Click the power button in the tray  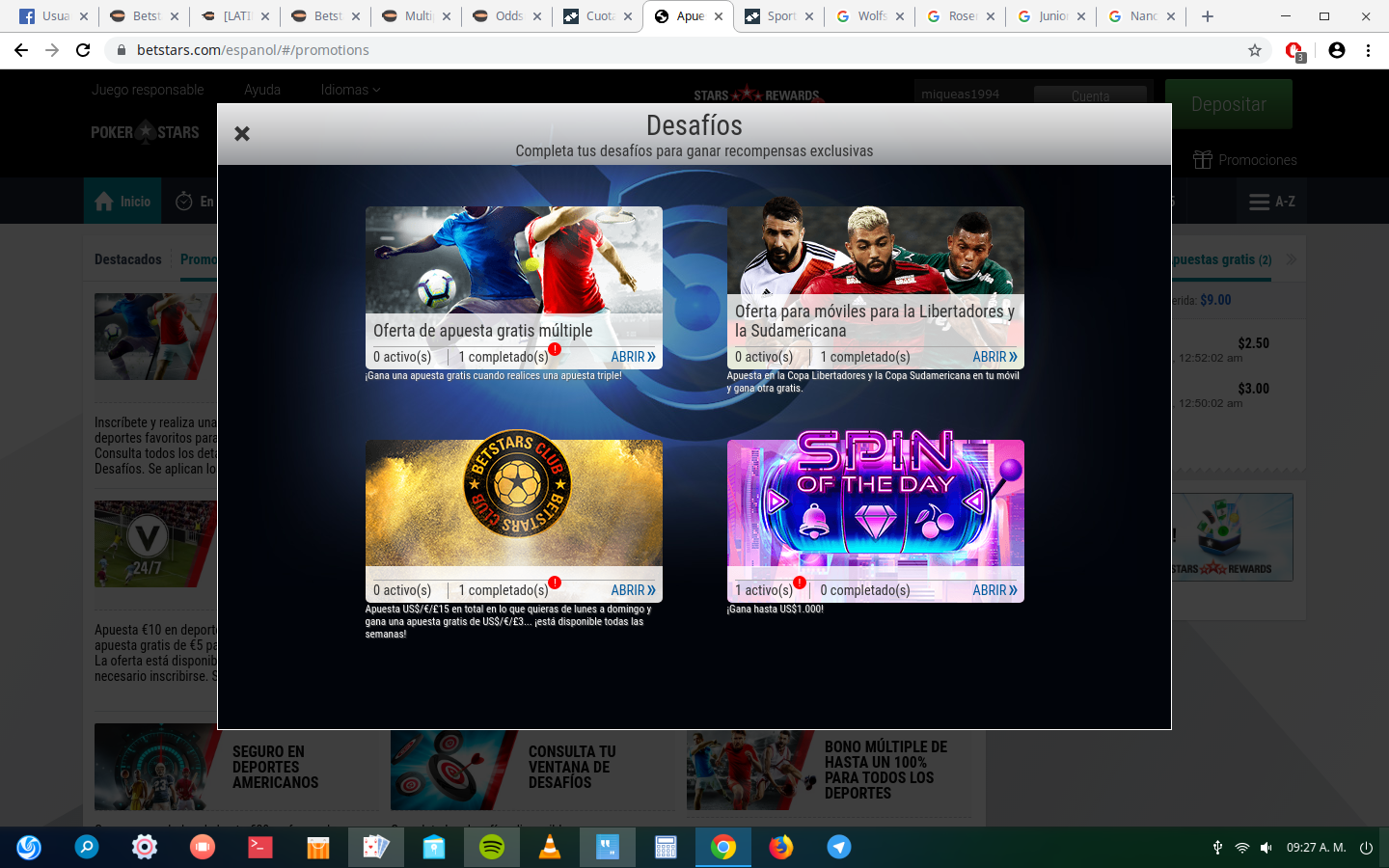[1366, 848]
